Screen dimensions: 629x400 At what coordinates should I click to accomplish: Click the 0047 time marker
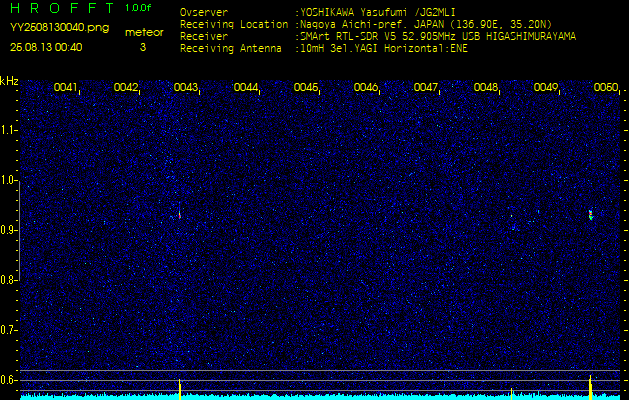[425, 87]
